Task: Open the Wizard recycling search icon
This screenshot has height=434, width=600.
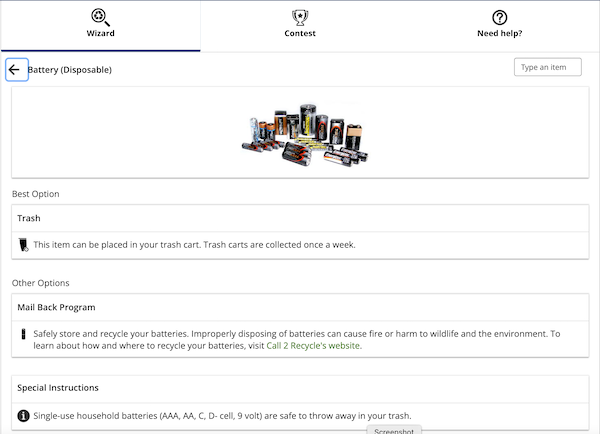Action: pyautogui.click(x=100, y=17)
